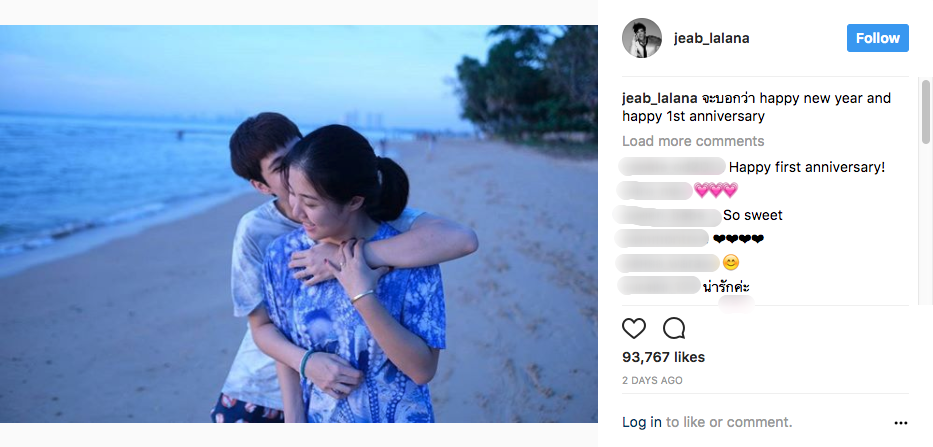Screen dimensions: 933x447
Task: Click blurred username beside 'So sweet'
Action: point(668,215)
